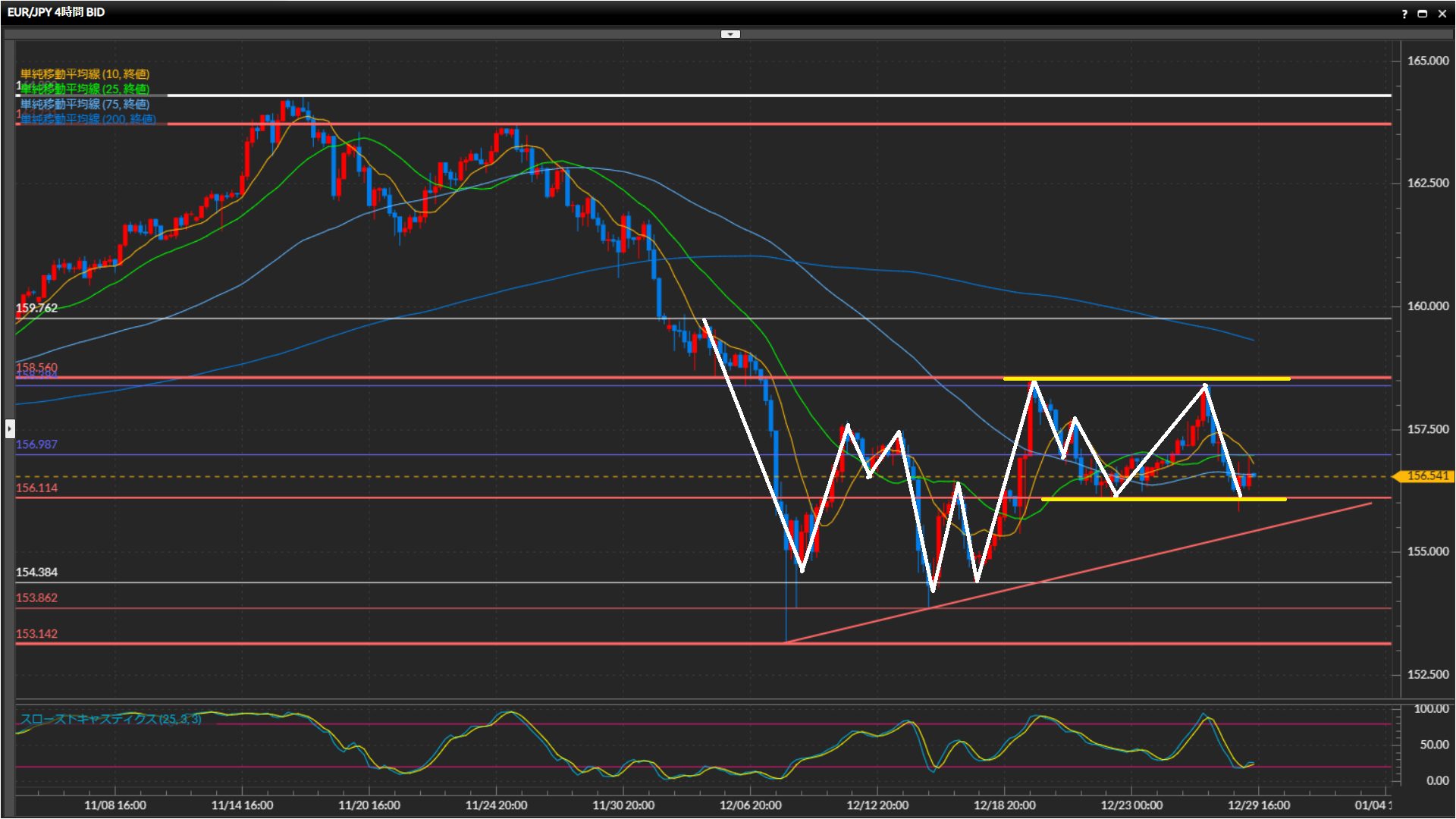Select the lower yellow support line
Image resolution: width=1456 pixels, height=819 pixels.
(1163, 499)
